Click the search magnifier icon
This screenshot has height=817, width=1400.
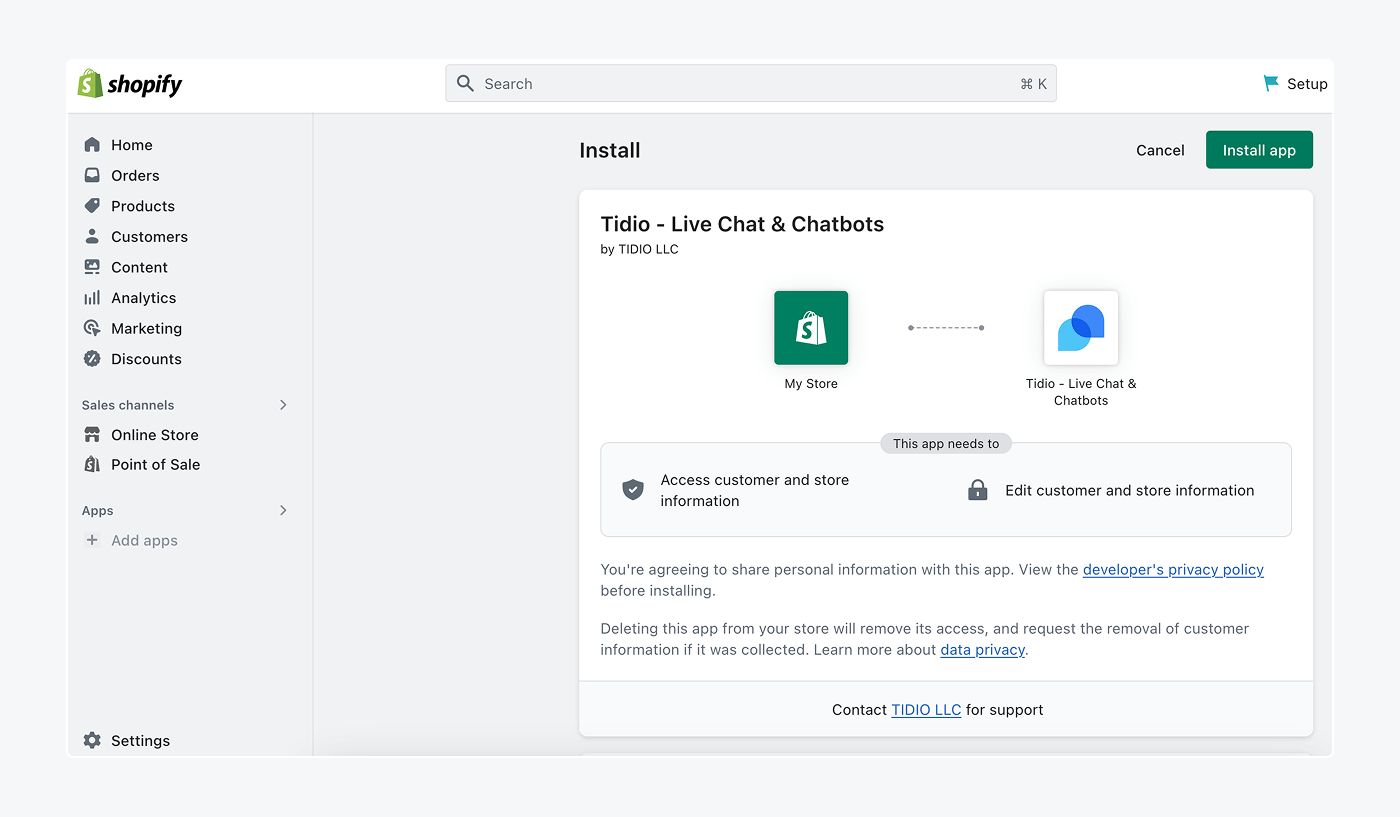pyautogui.click(x=465, y=84)
